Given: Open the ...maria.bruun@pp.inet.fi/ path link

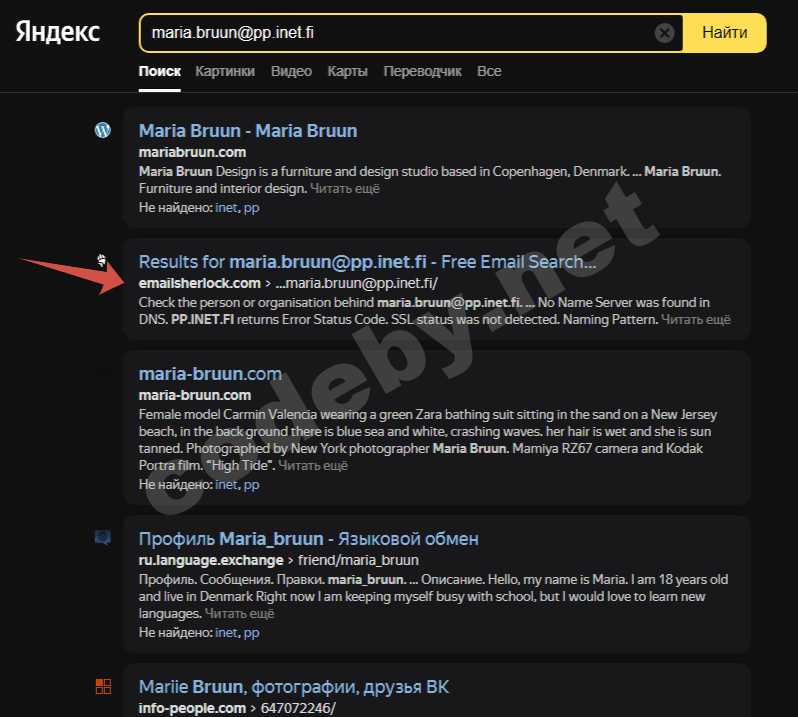Looking at the screenshot, I should tap(357, 283).
